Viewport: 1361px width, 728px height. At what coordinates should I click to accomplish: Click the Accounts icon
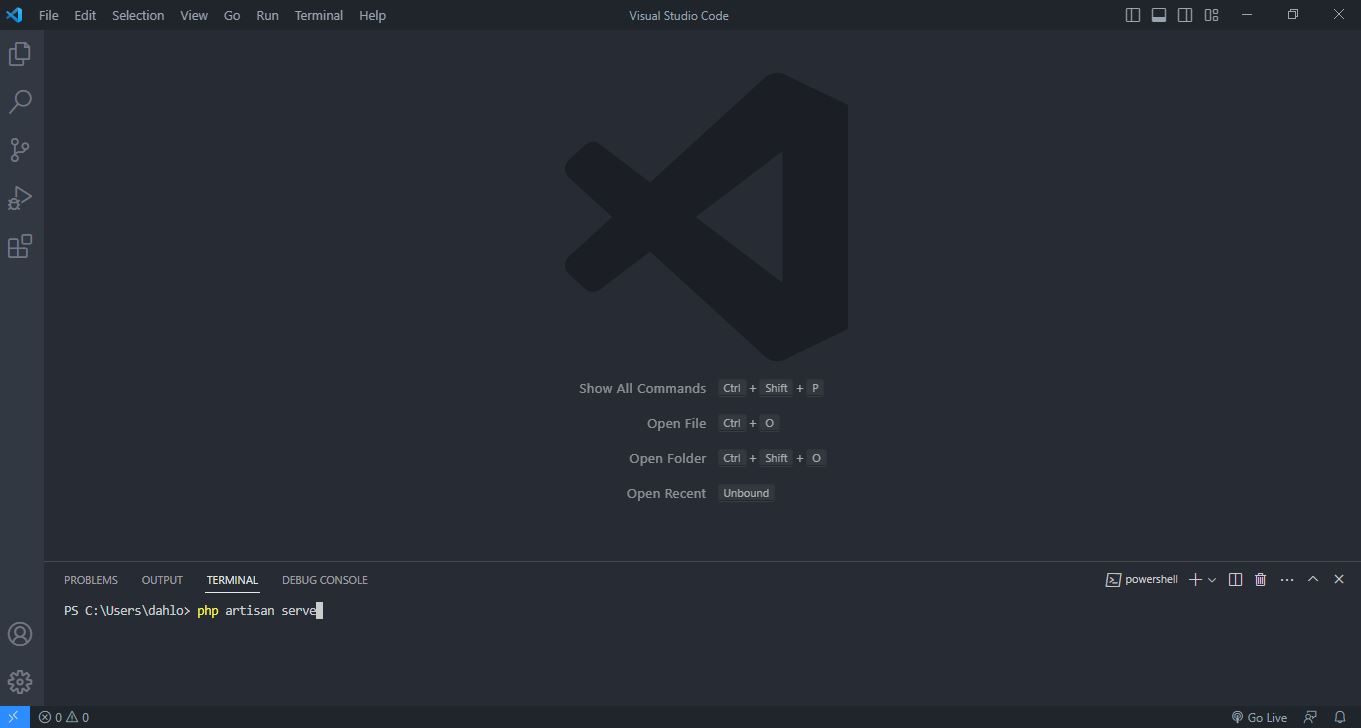coord(20,634)
